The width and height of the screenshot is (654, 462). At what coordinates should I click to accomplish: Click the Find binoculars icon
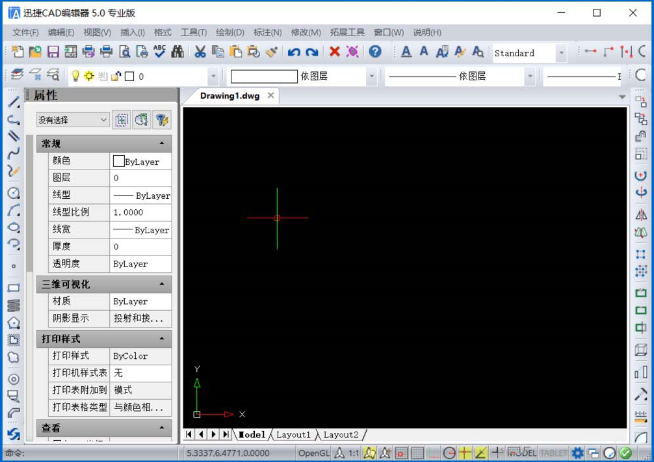[177, 51]
